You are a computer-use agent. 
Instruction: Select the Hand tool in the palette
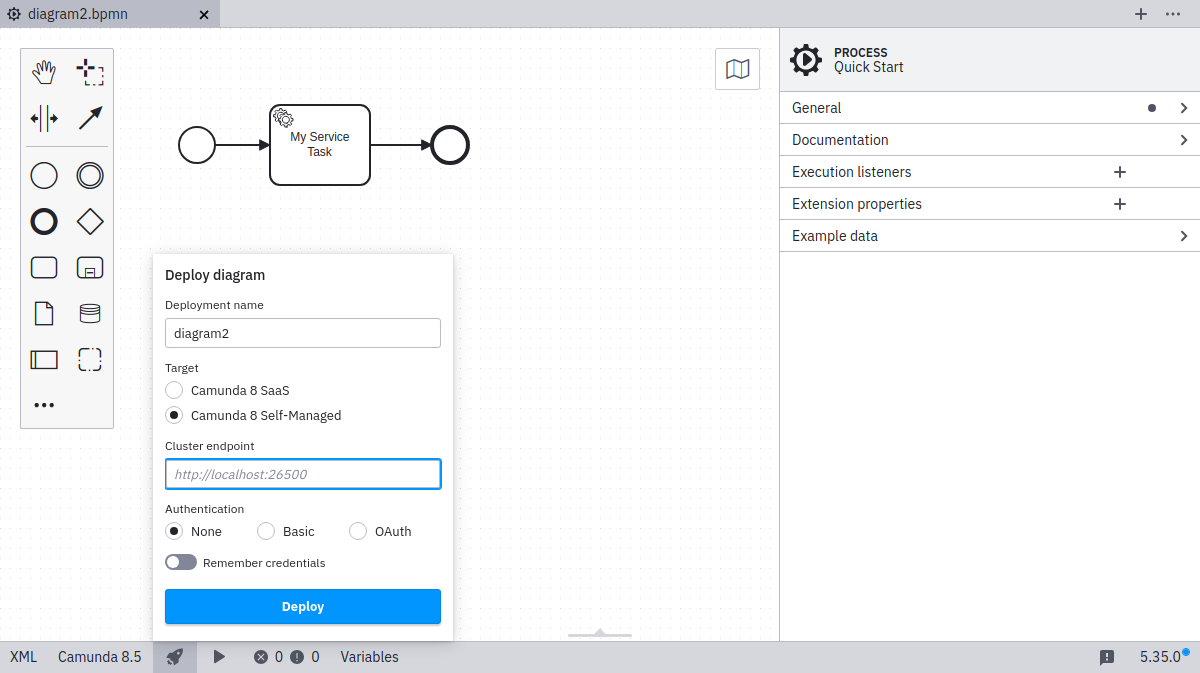(44, 71)
